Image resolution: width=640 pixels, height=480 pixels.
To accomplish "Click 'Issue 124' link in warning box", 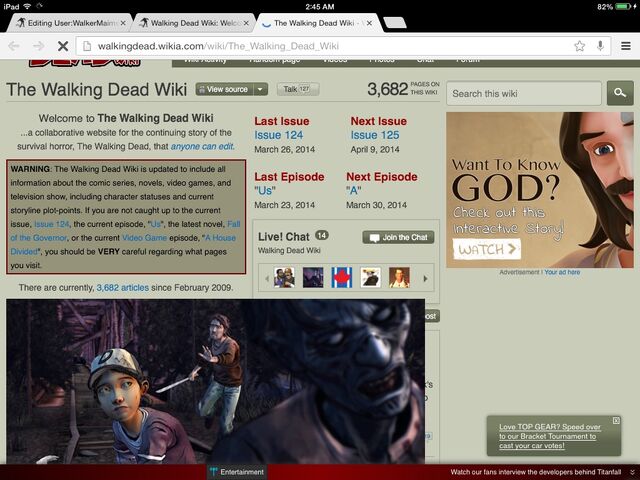I will coord(52,224).
